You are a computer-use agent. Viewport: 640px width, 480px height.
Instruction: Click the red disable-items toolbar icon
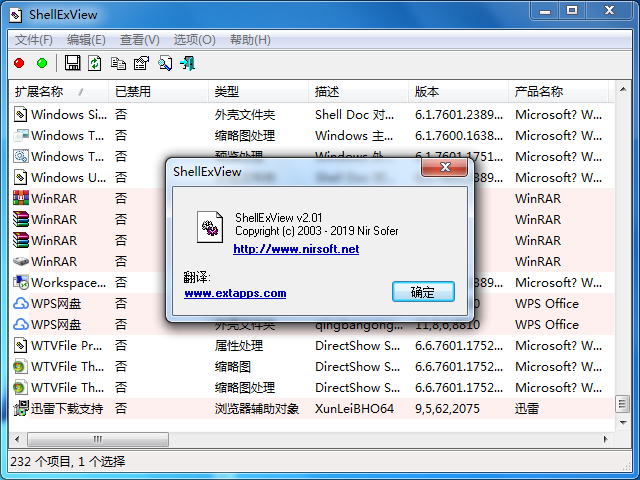click(x=19, y=64)
